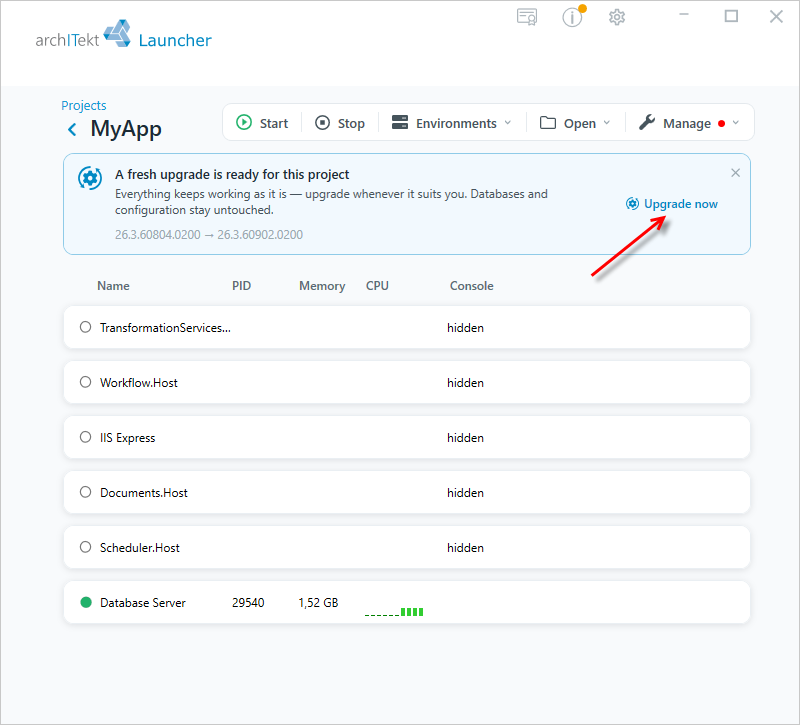Click hidden console status for IIS Express
Image resolution: width=800 pixels, height=725 pixels.
[465, 438]
